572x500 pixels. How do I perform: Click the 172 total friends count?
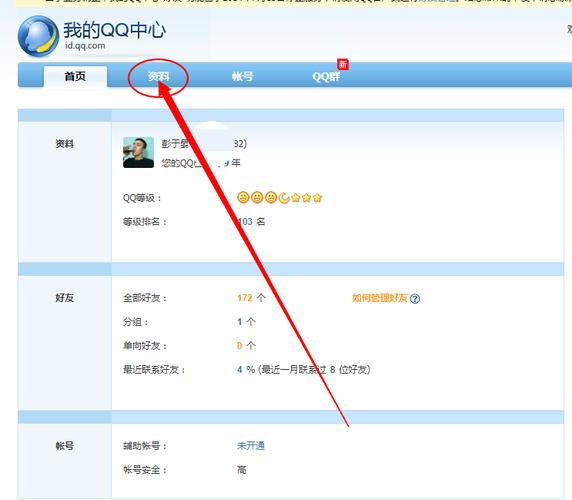245,298
